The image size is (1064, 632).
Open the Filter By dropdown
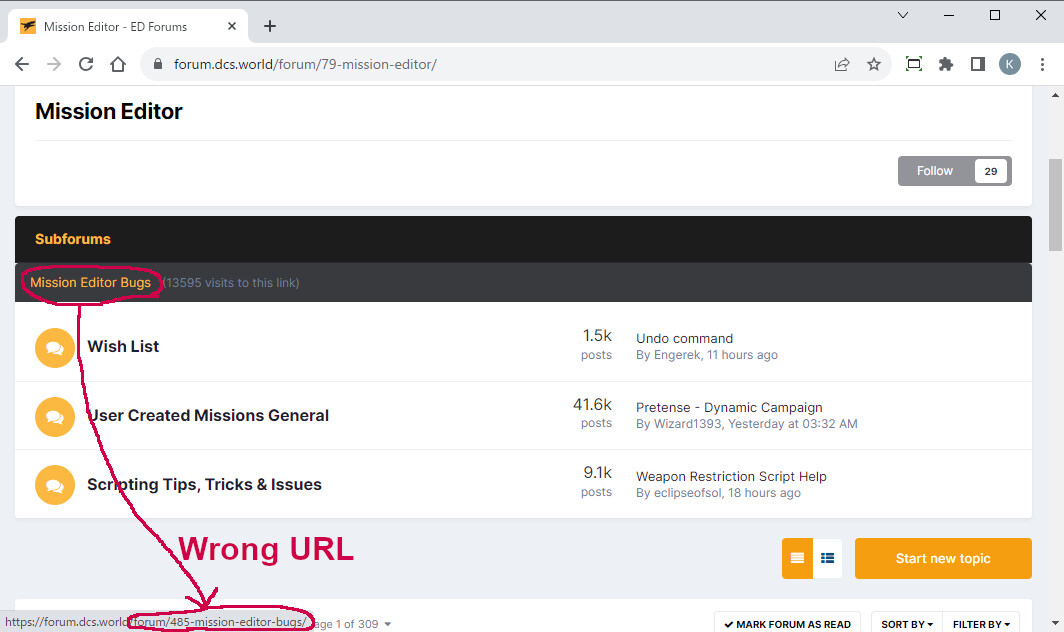[x=981, y=624]
